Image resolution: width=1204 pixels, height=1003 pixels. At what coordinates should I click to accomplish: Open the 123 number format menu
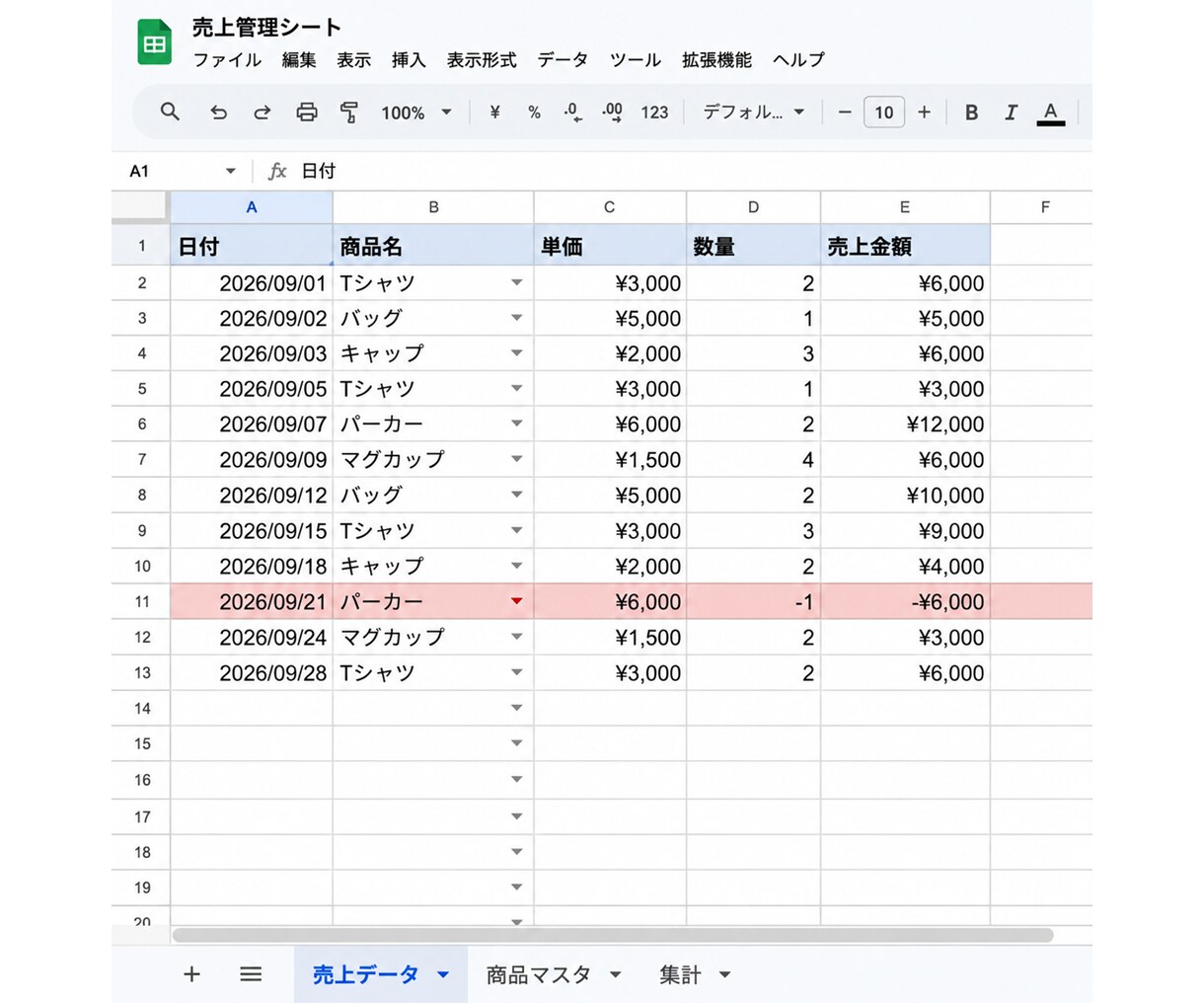pos(654,113)
